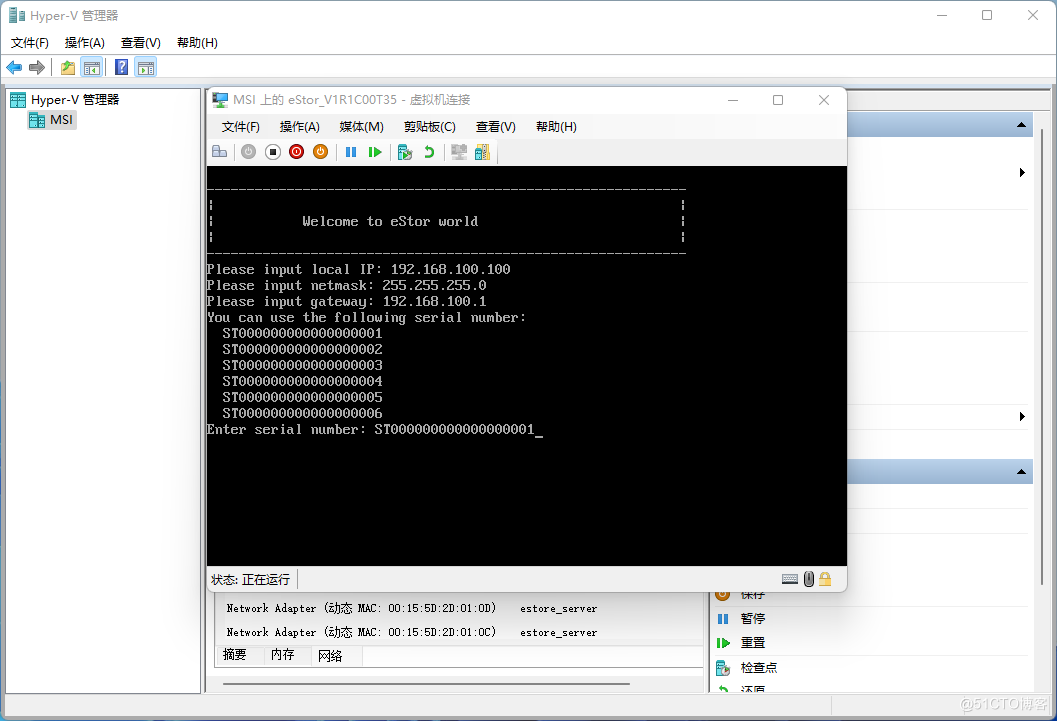Create a checkpoint using toolbar icon
This screenshot has height=721, width=1057.
[405, 152]
